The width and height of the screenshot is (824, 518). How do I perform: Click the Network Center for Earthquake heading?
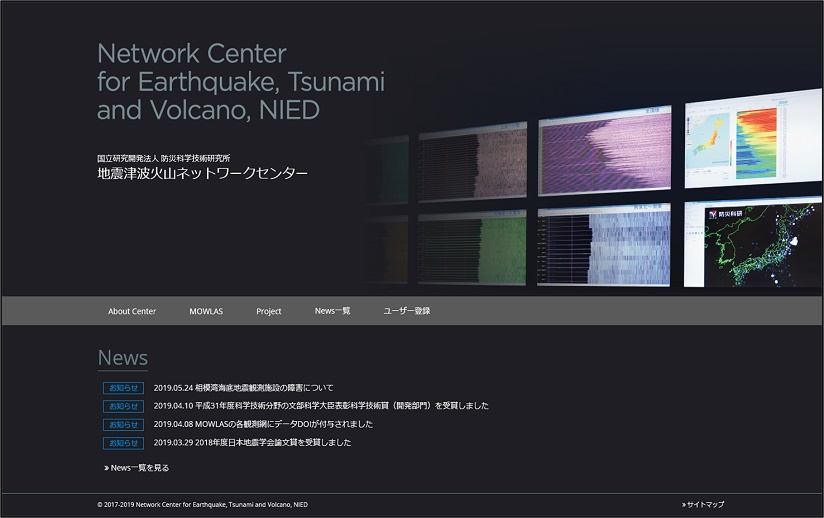[x=241, y=81]
